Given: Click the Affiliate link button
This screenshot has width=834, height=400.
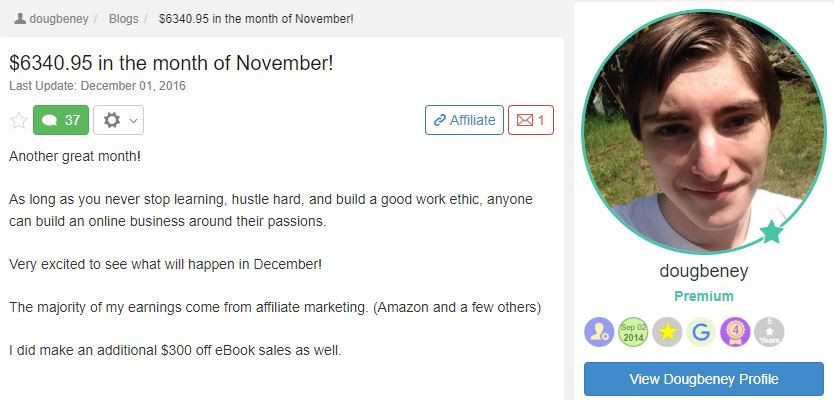Looking at the screenshot, I should pos(464,120).
